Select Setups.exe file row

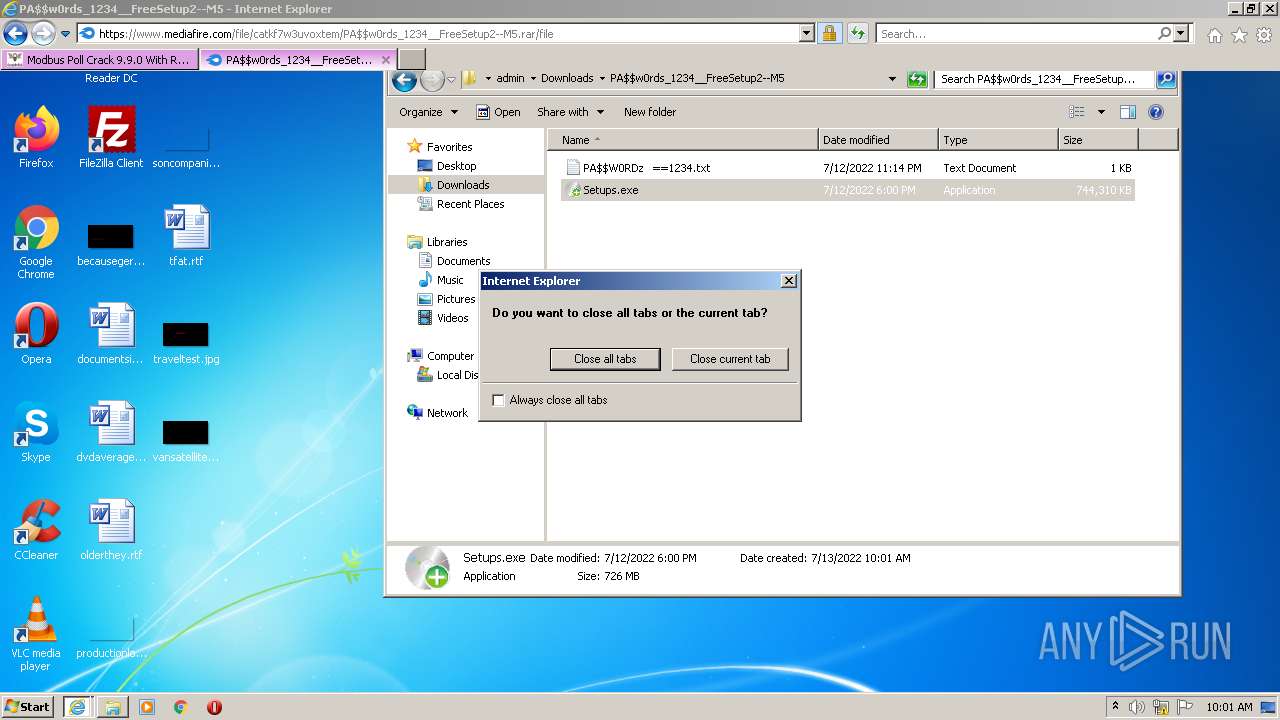(848, 190)
